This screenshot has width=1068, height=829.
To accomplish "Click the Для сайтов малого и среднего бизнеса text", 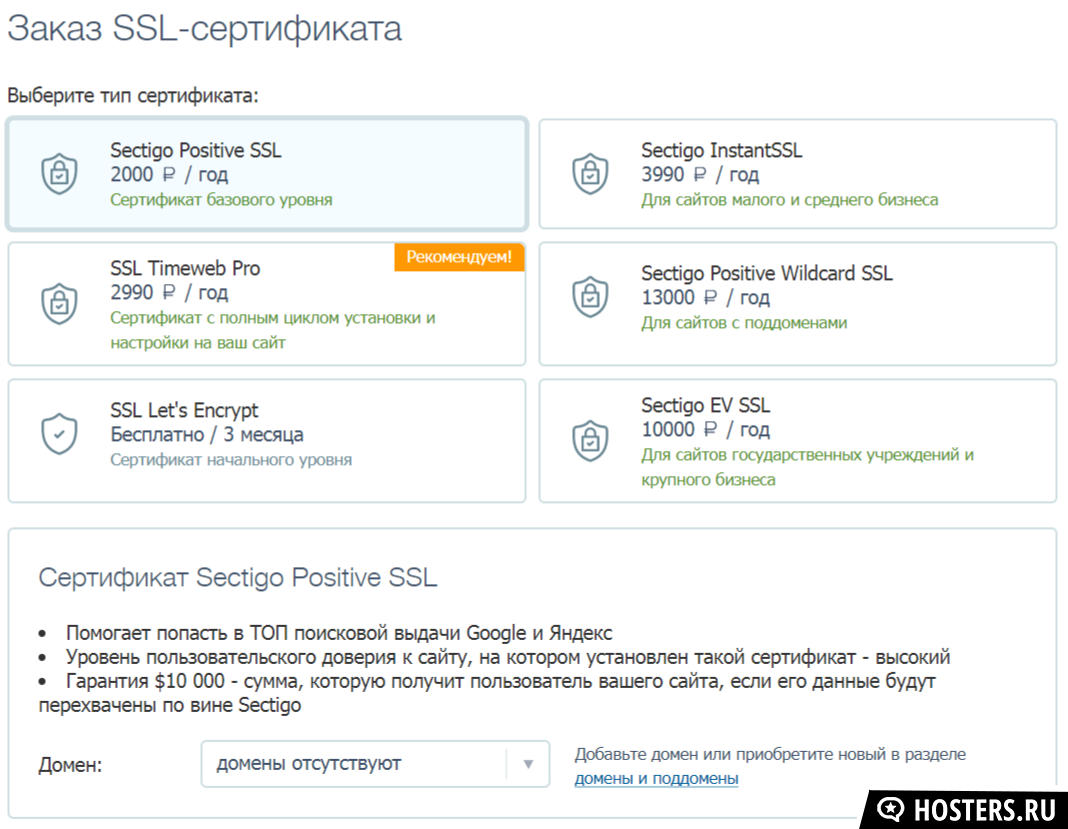I will point(789,200).
